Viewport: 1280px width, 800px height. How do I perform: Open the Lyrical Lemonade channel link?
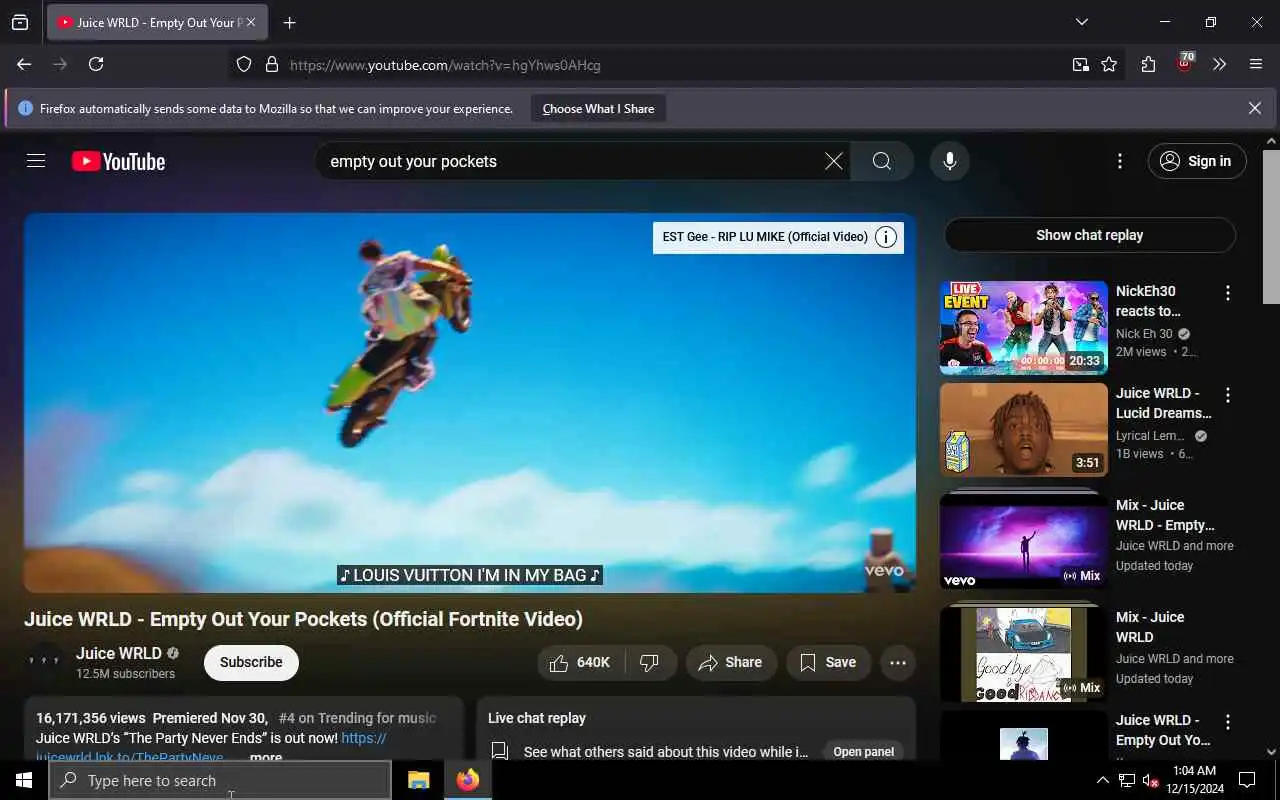[x=1150, y=436]
